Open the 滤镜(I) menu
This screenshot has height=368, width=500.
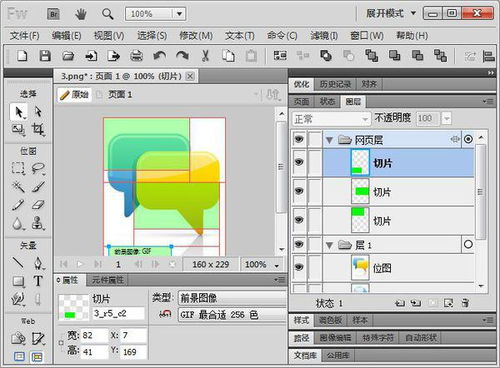[x=324, y=35]
